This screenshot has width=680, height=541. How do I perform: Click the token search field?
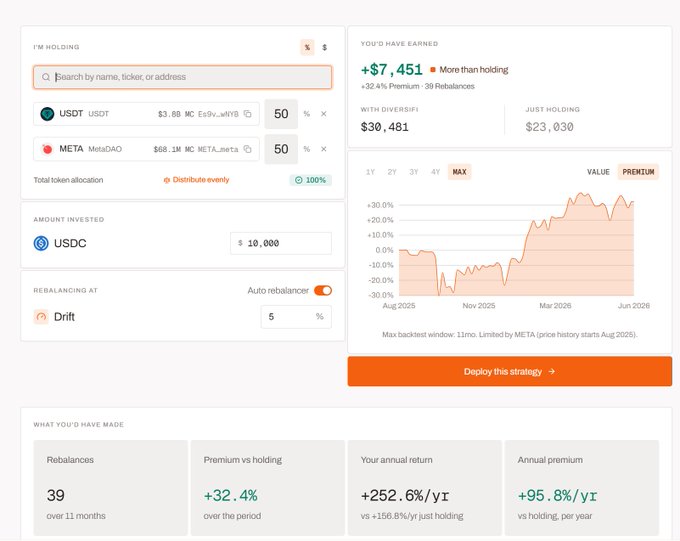[x=183, y=77]
